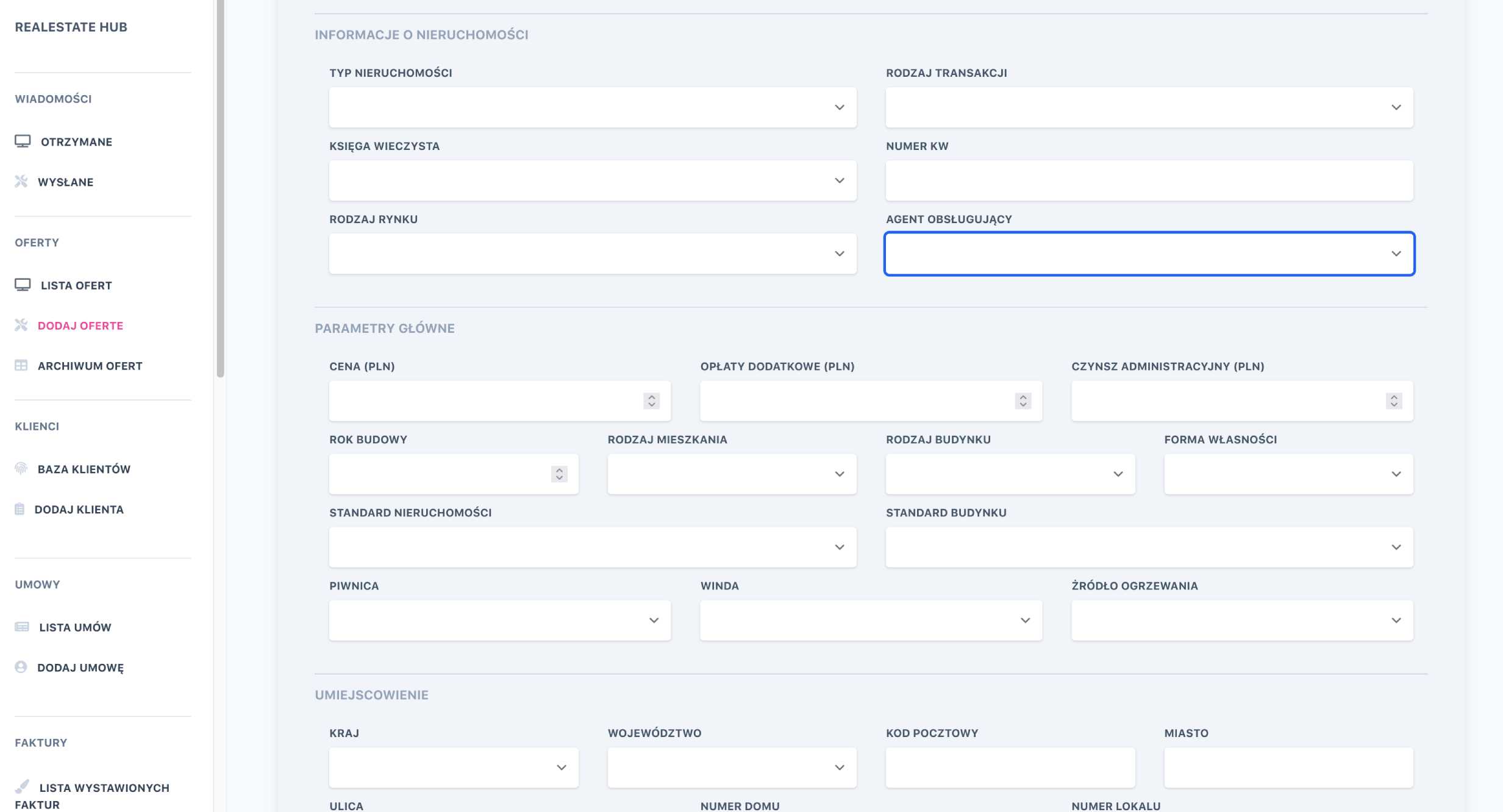Click the table icon beside Archiwum Ofert
The image size is (1503, 812).
(21, 366)
